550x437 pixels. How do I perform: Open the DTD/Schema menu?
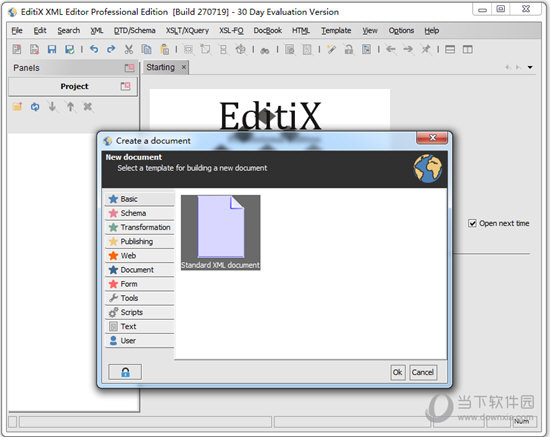tap(135, 31)
